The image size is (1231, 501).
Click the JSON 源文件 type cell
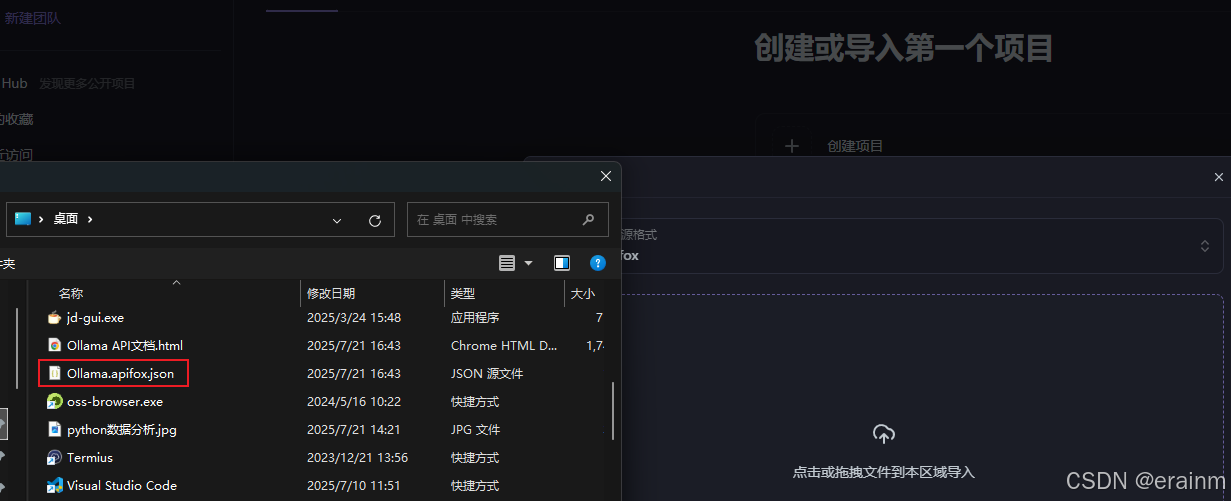pyautogui.click(x=487, y=373)
